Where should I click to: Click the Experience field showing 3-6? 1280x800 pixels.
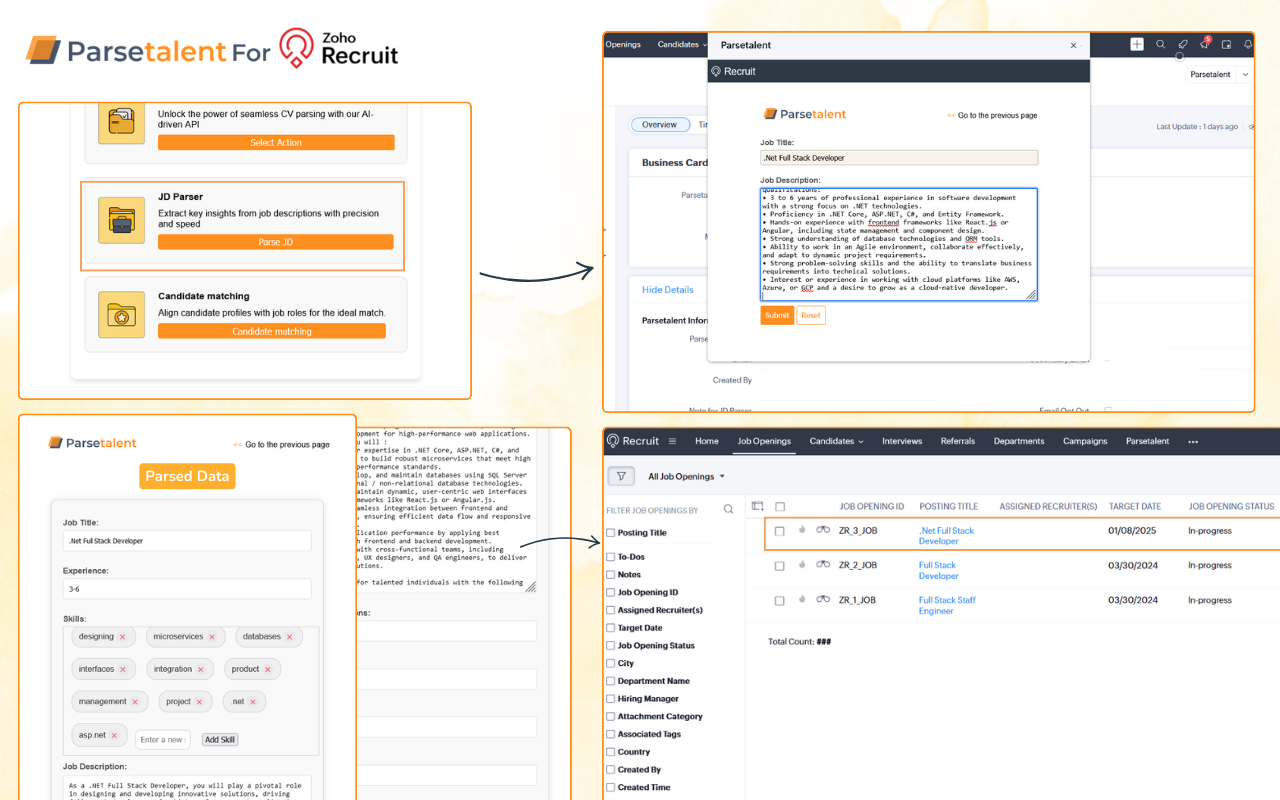pyautogui.click(x=187, y=589)
